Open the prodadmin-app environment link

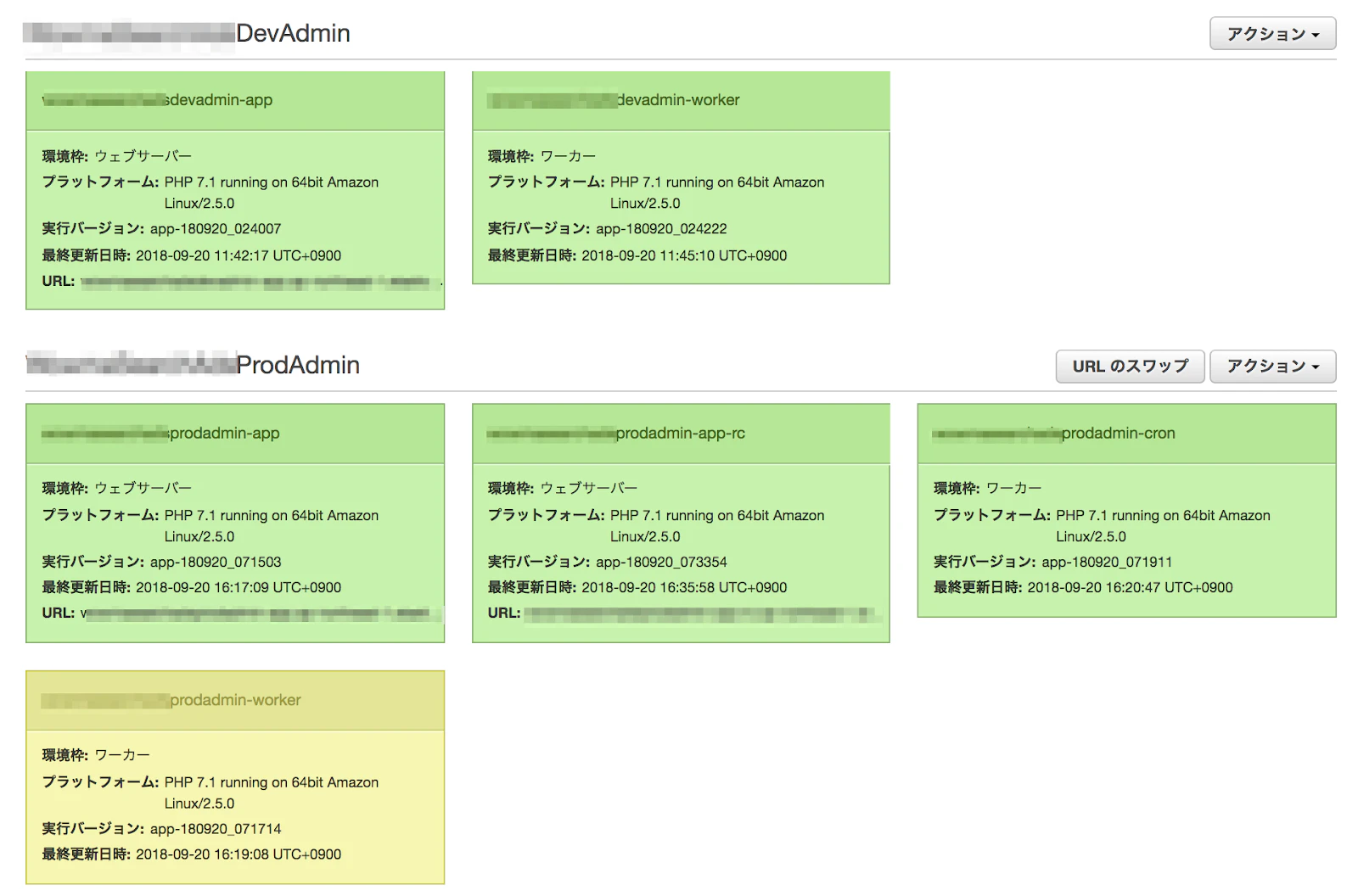point(161,433)
